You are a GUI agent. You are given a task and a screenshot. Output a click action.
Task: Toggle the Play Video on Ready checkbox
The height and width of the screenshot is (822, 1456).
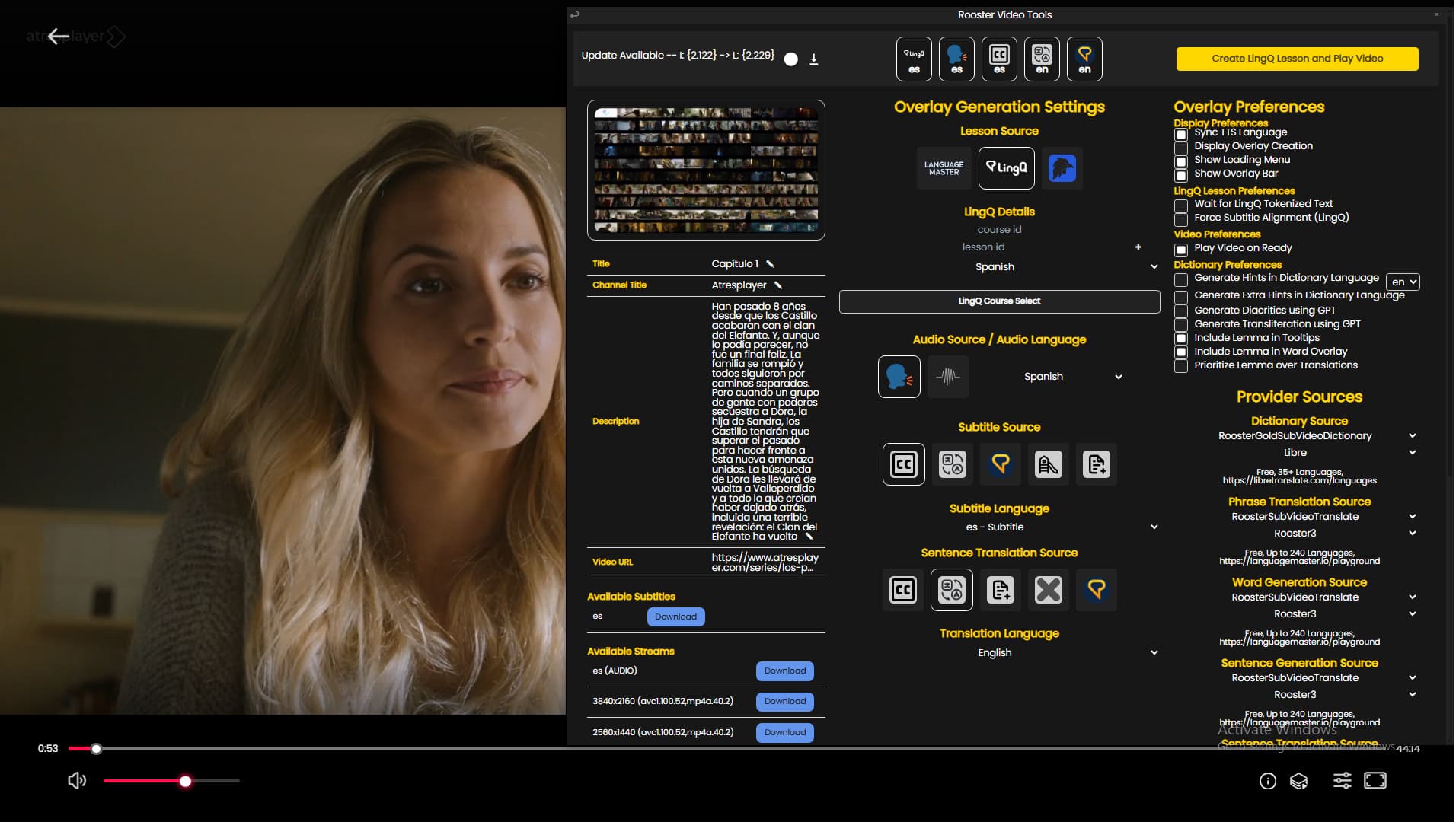1181,250
